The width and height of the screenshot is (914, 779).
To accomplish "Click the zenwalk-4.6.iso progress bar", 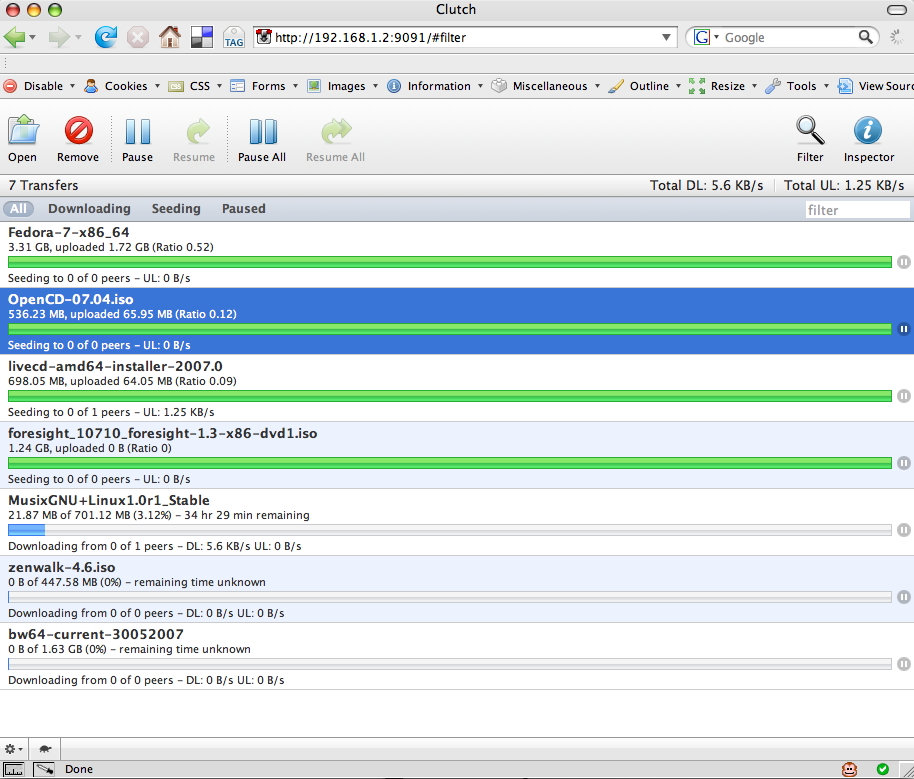I will 450,597.
